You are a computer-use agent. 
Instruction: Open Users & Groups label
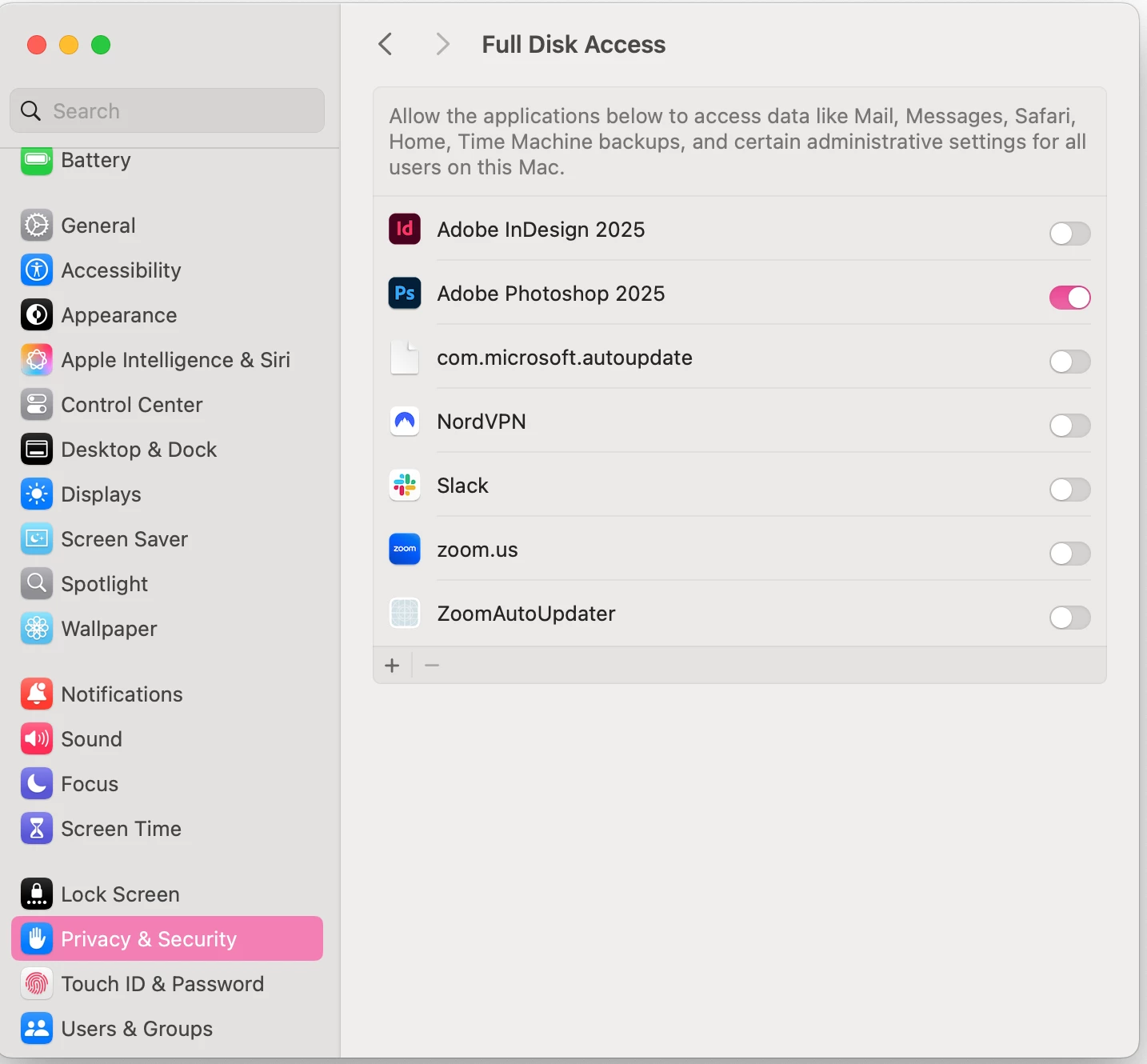click(138, 1029)
